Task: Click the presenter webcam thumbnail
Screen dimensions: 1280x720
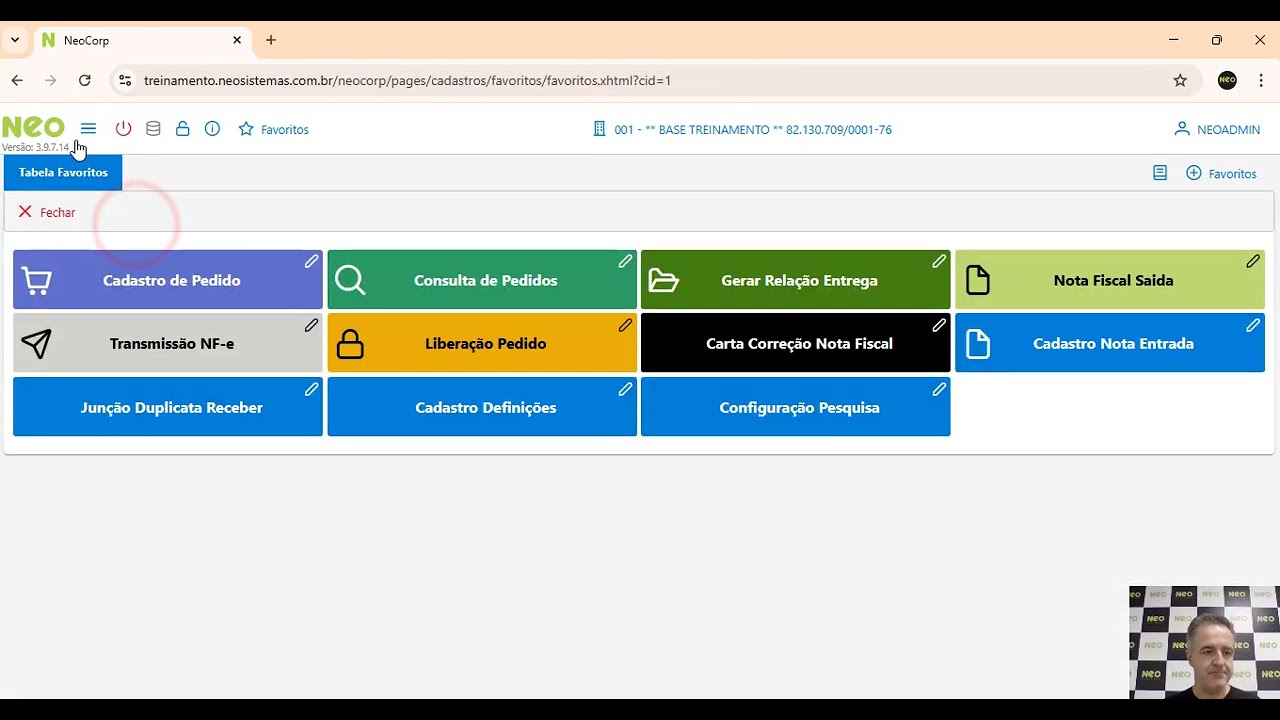Action: pos(1204,642)
